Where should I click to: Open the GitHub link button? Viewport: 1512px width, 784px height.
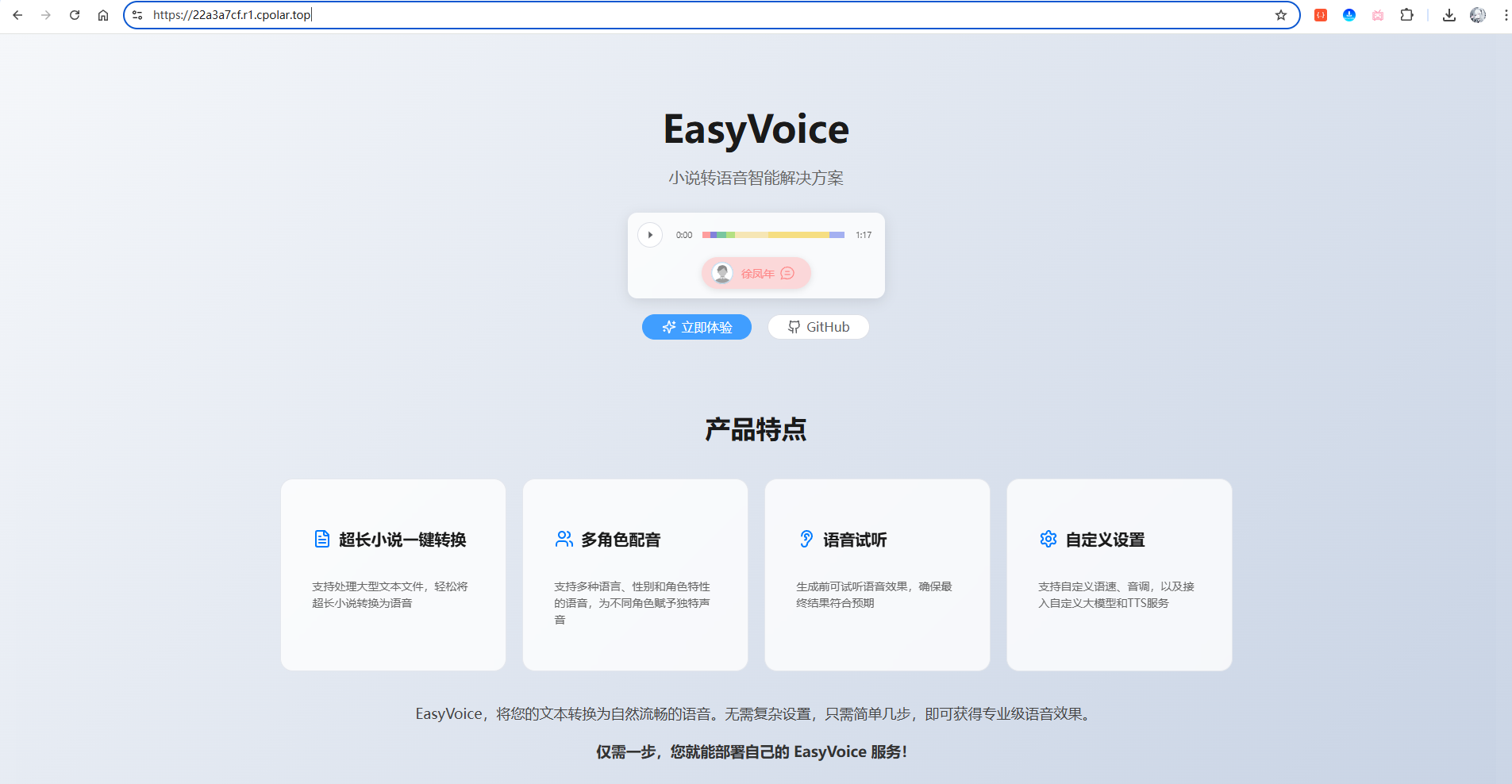(818, 327)
